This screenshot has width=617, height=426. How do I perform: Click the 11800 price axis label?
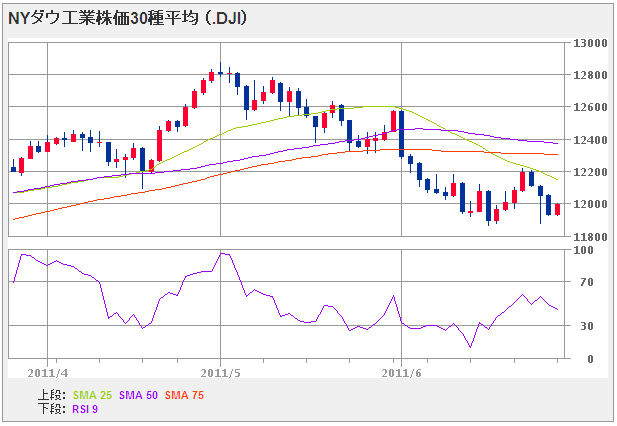click(590, 237)
